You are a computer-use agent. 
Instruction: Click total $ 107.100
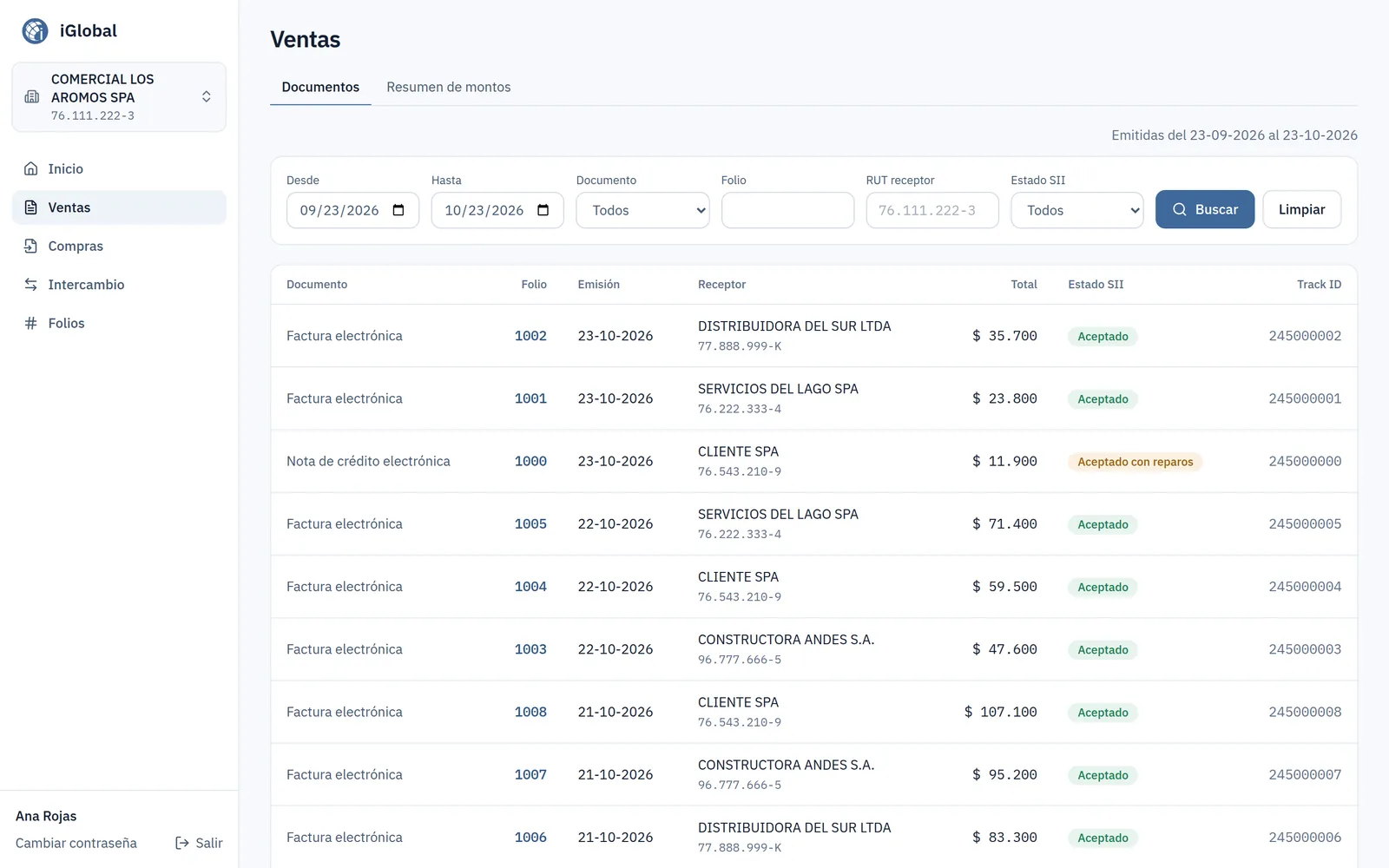tap(1000, 712)
